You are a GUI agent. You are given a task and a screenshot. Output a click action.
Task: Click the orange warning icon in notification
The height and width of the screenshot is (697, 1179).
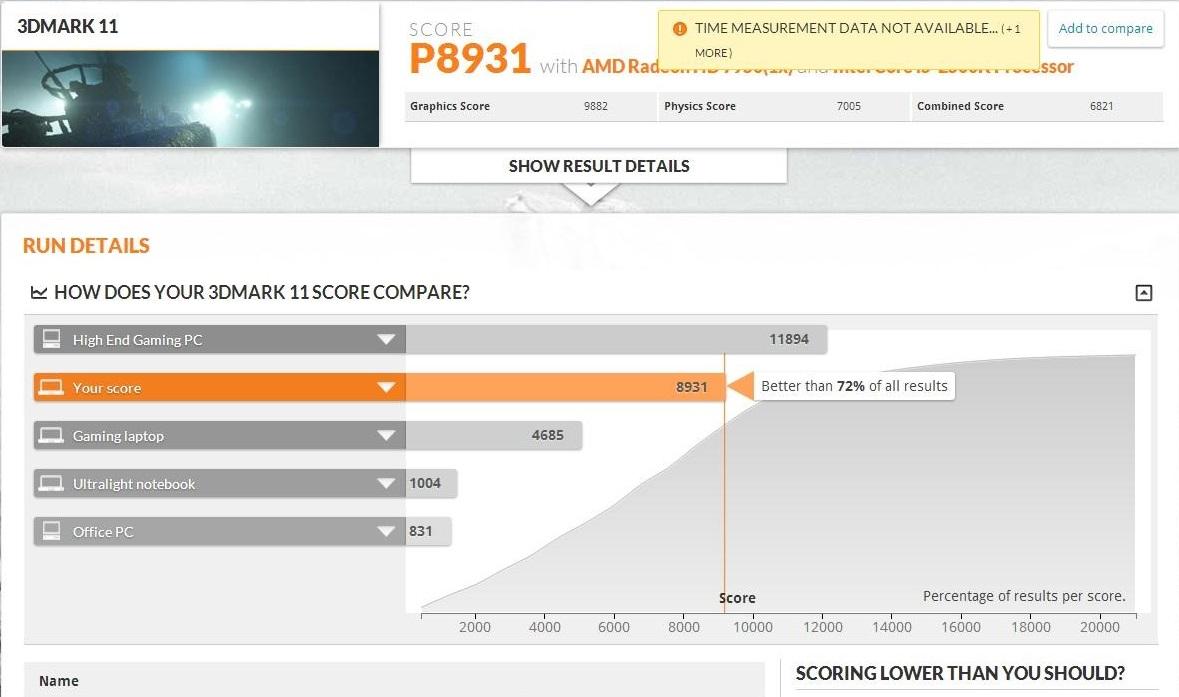[x=680, y=29]
